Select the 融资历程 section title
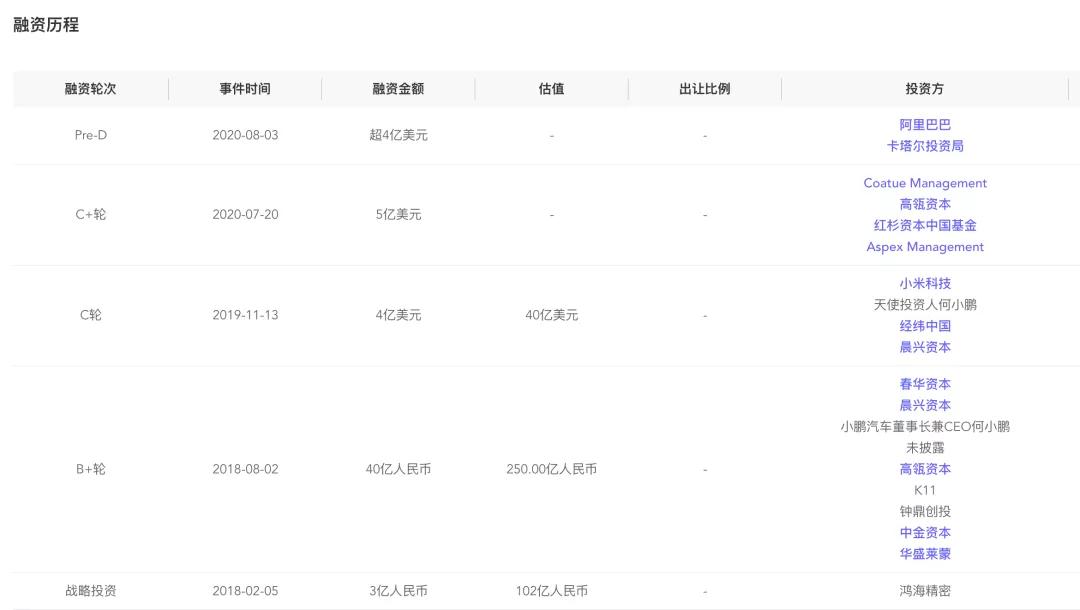 [46, 24]
